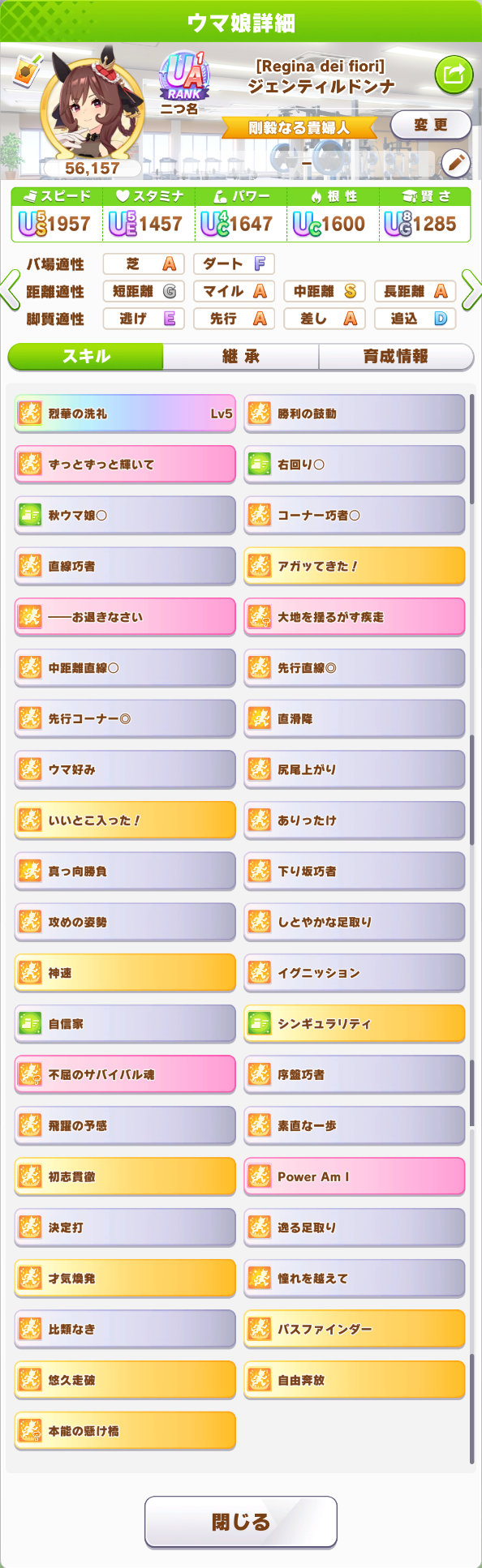Viewport: 482px width, 1568px height.
Task: Click the skill list scrollbar
Action: 471,929
